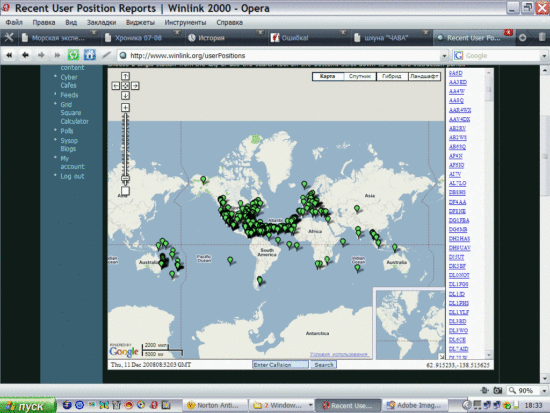The height and width of the screenshot is (413, 550).
Task: Open the My account link
Action: point(73,162)
